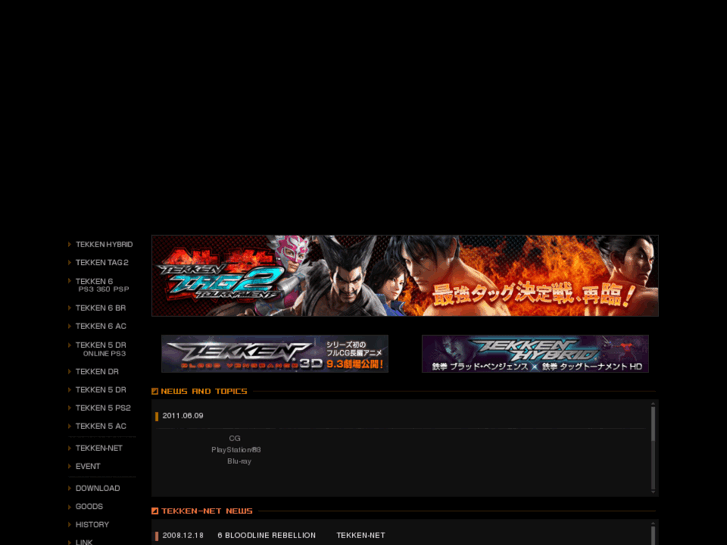Go to TEKKEN 6 PS3 360 PSP page

[x=102, y=285]
